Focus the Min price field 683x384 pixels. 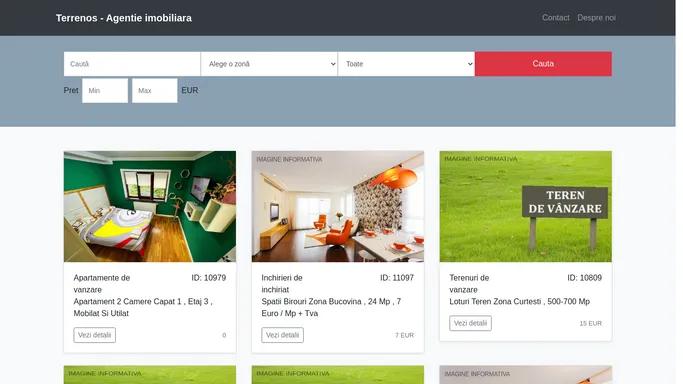[x=105, y=91]
